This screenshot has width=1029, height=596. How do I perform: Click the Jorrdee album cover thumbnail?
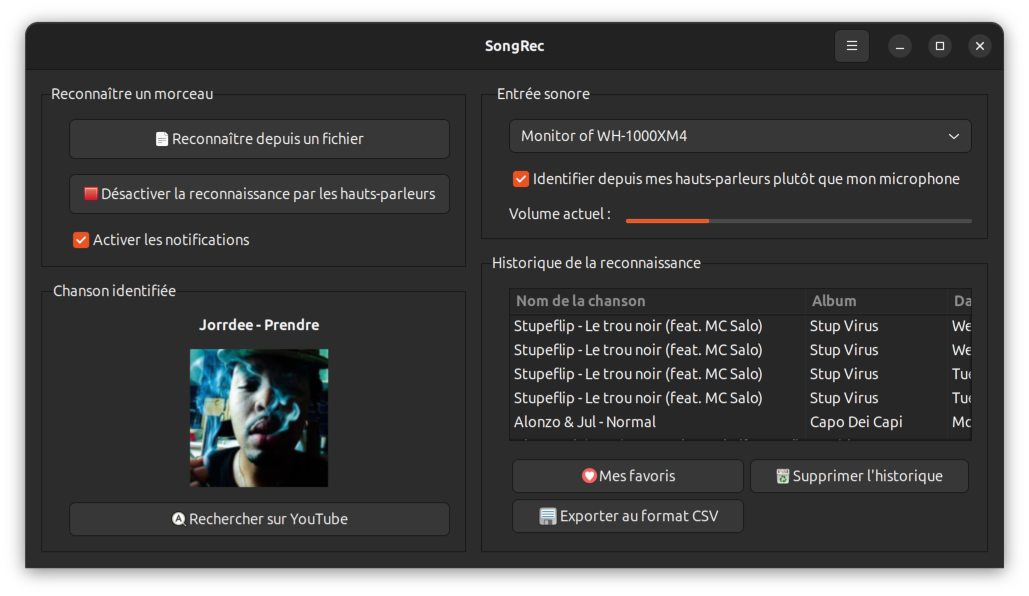click(x=259, y=418)
